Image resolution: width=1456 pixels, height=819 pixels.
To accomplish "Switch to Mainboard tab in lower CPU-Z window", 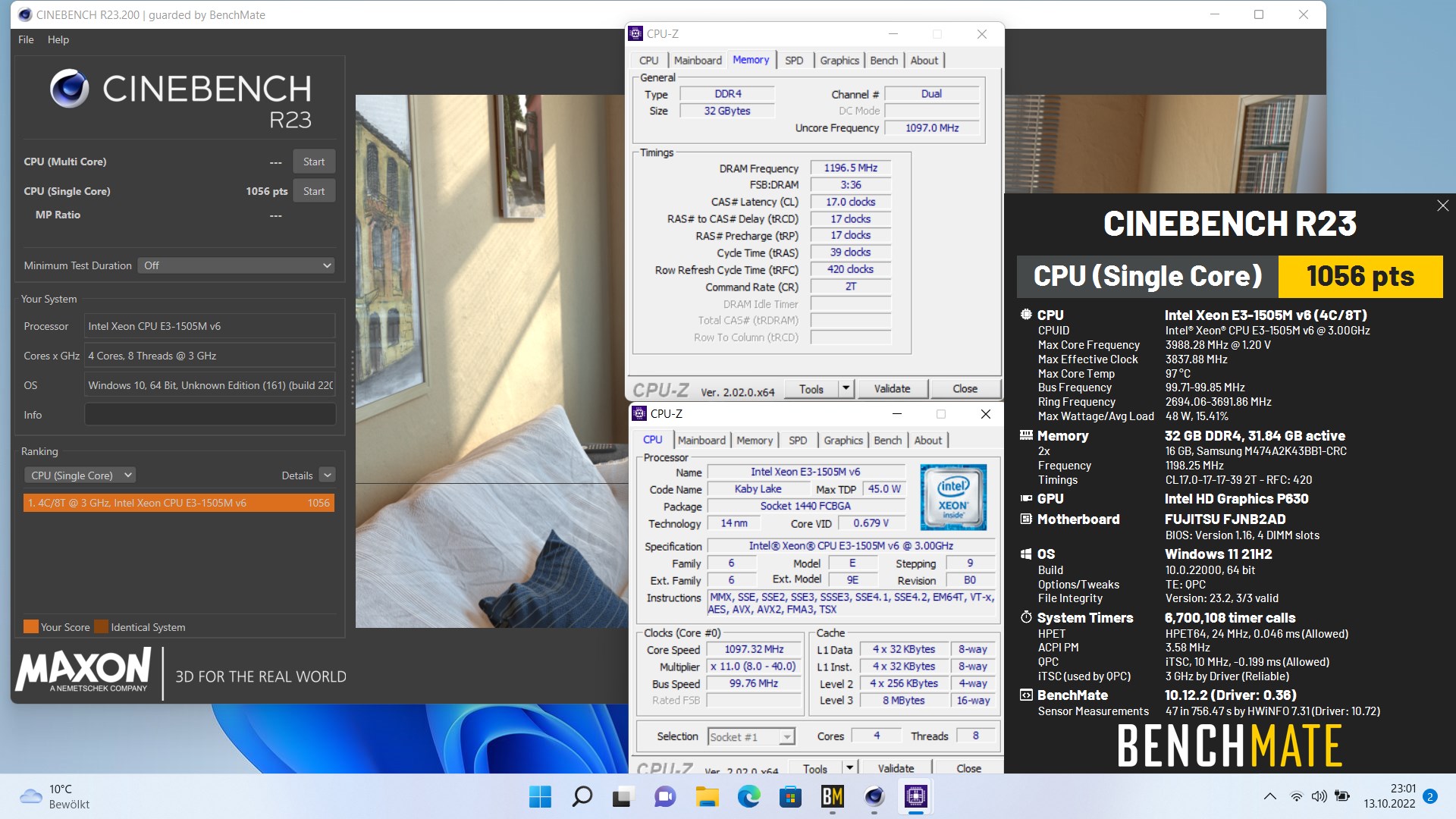I will coord(701,440).
